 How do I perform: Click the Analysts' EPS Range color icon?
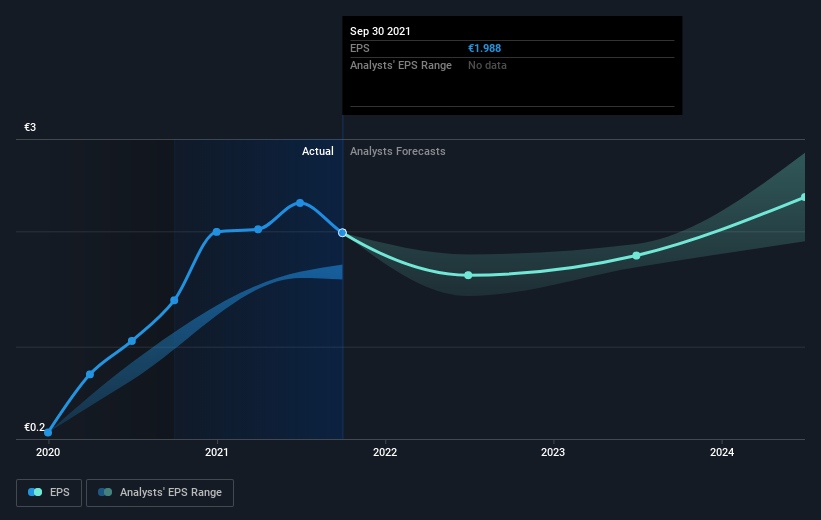pyautogui.click(x=105, y=492)
